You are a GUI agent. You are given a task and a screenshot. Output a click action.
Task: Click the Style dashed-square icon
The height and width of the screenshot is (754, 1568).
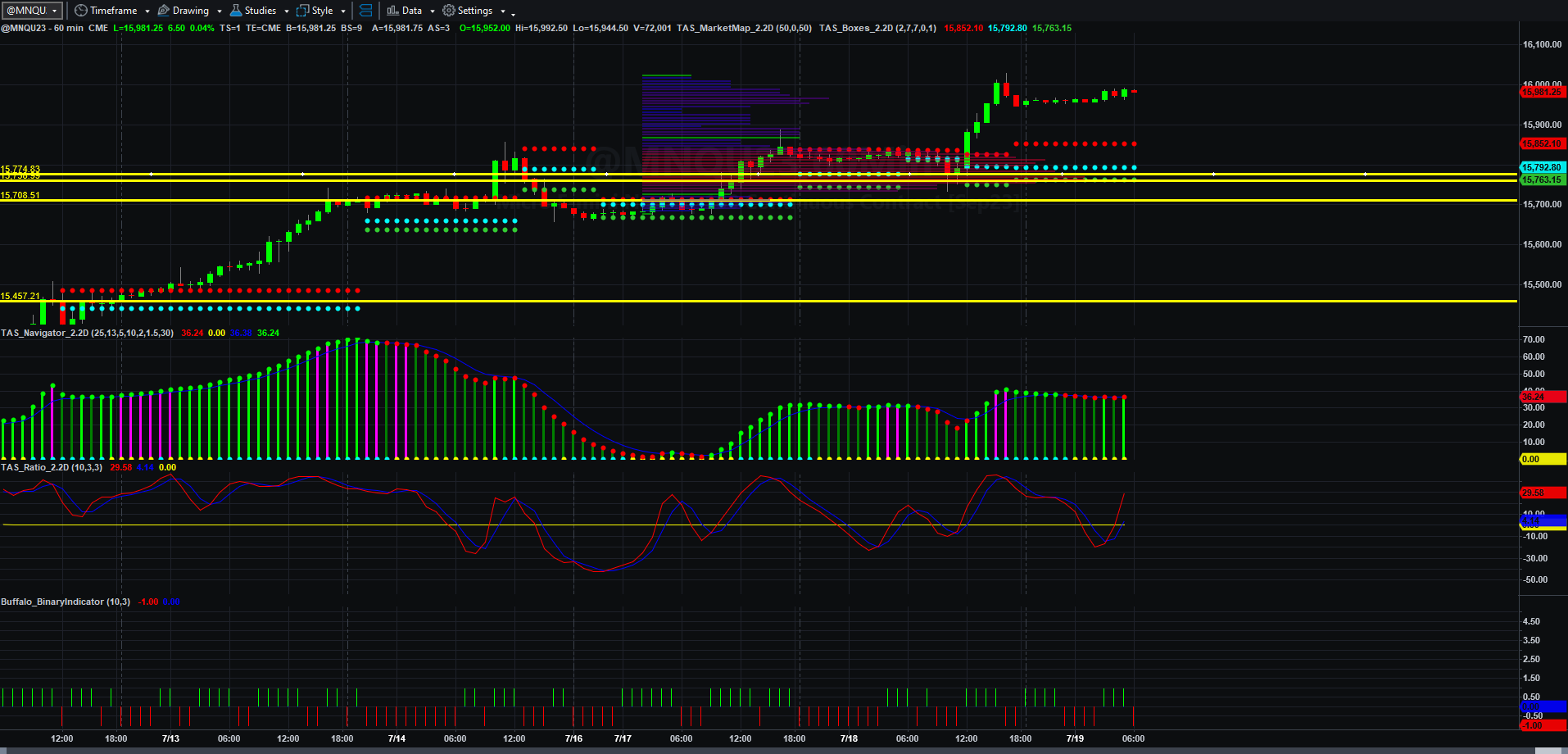pos(302,11)
